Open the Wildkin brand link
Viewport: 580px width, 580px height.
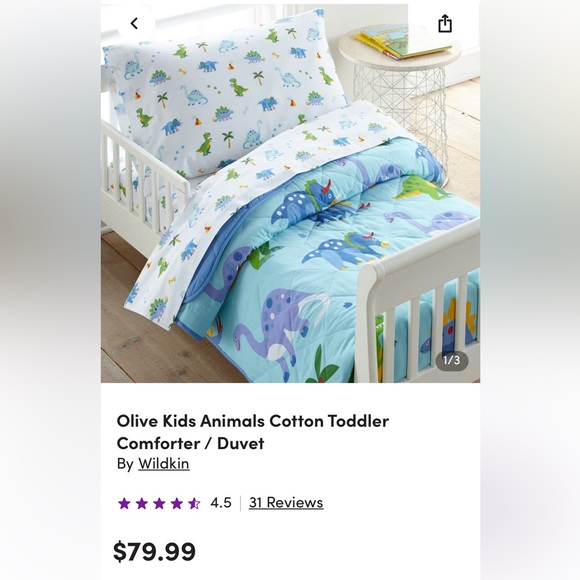tap(163, 463)
